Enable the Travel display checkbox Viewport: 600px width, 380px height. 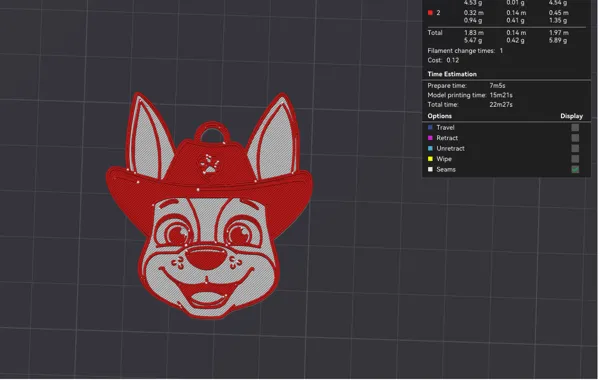(576, 128)
